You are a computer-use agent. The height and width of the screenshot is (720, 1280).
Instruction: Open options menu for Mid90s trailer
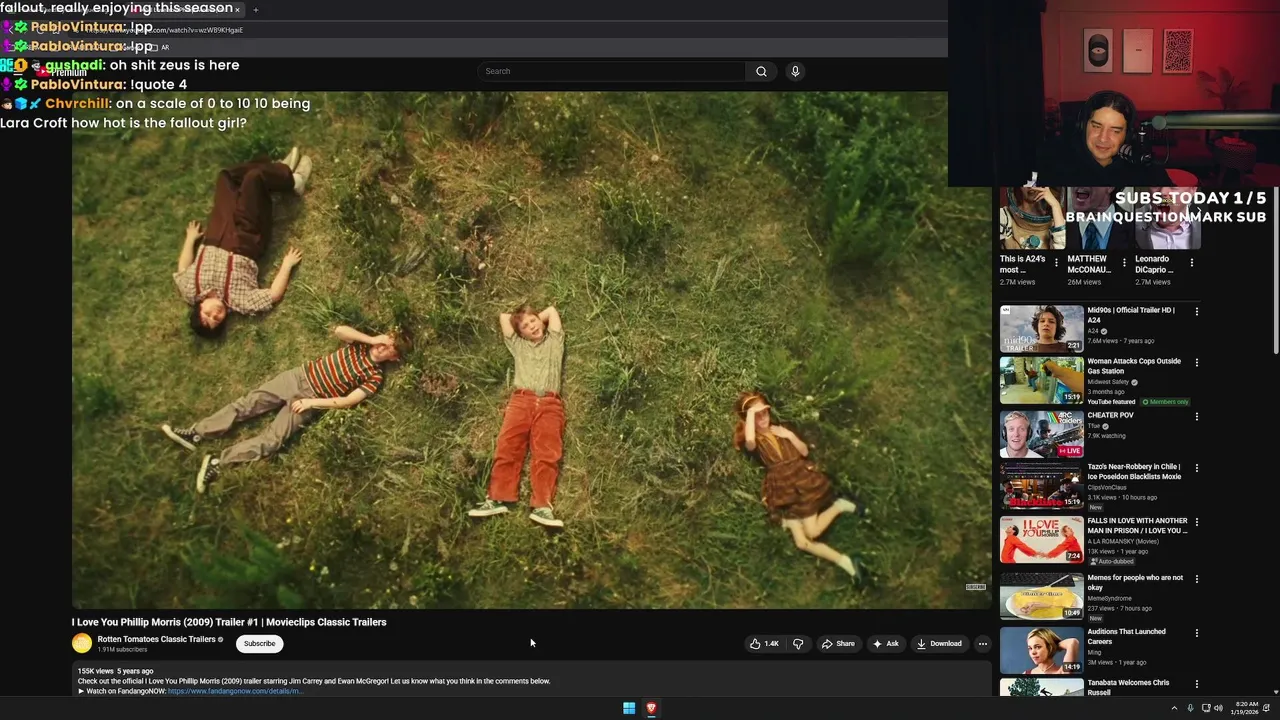click(x=1196, y=312)
